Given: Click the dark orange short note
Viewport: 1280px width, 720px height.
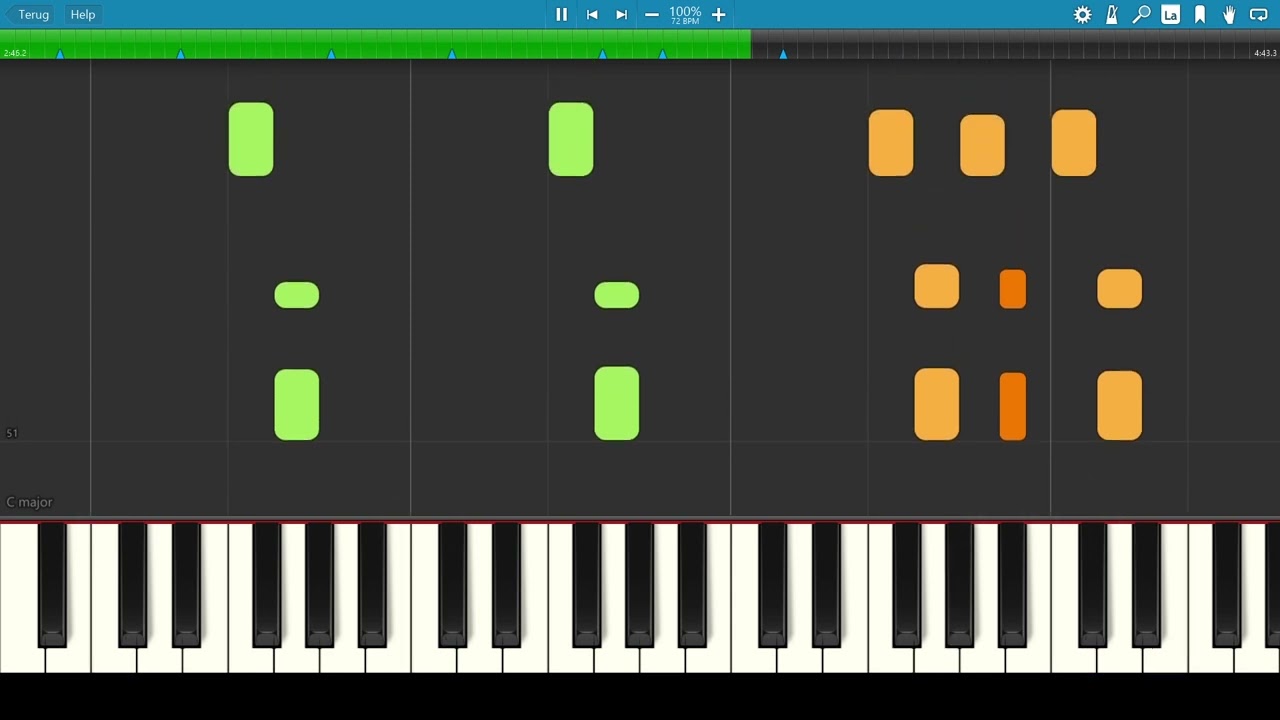Looking at the screenshot, I should pyautogui.click(x=1013, y=289).
